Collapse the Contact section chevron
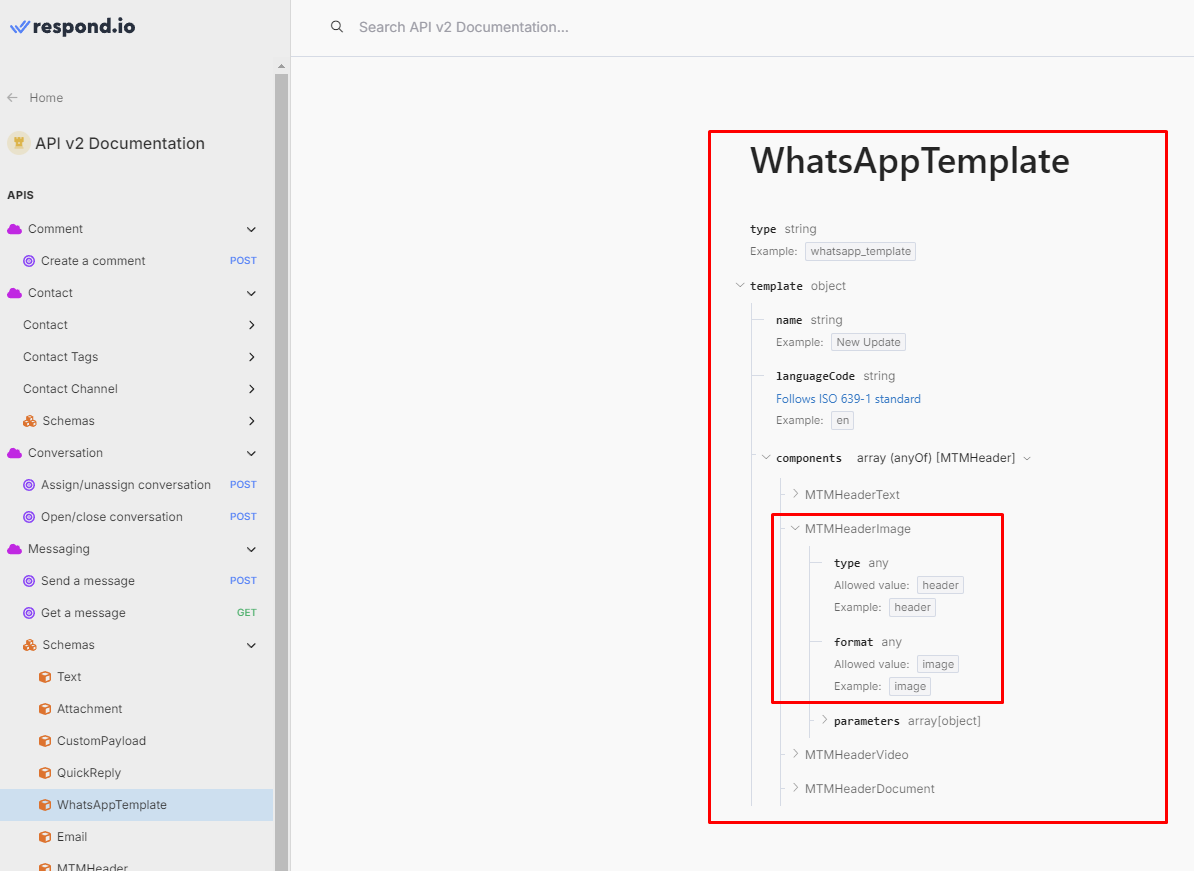Viewport: 1194px width, 871px height. (251, 293)
